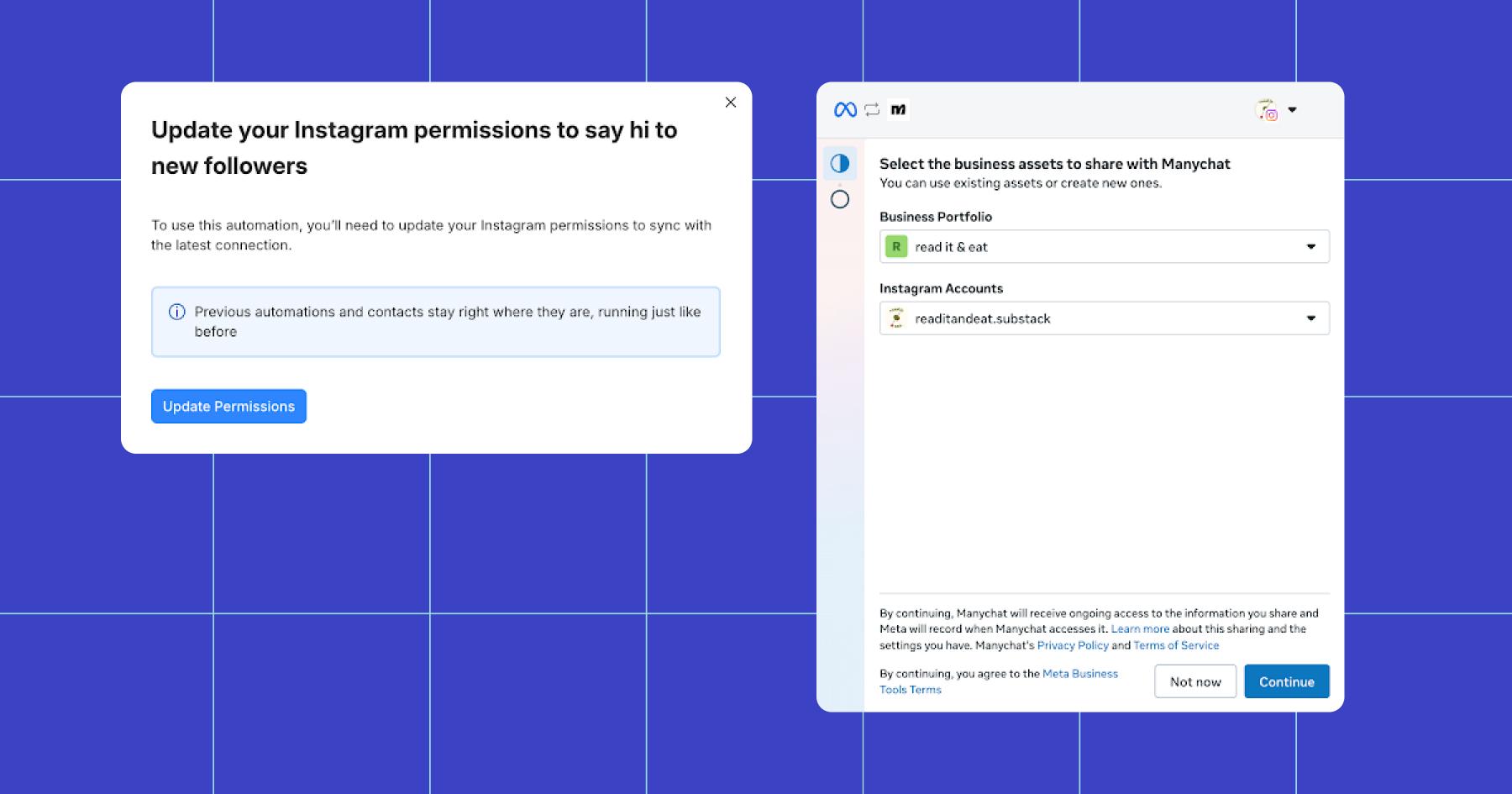Click the Not now button
The image size is (1512, 794).
(x=1195, y=681)
